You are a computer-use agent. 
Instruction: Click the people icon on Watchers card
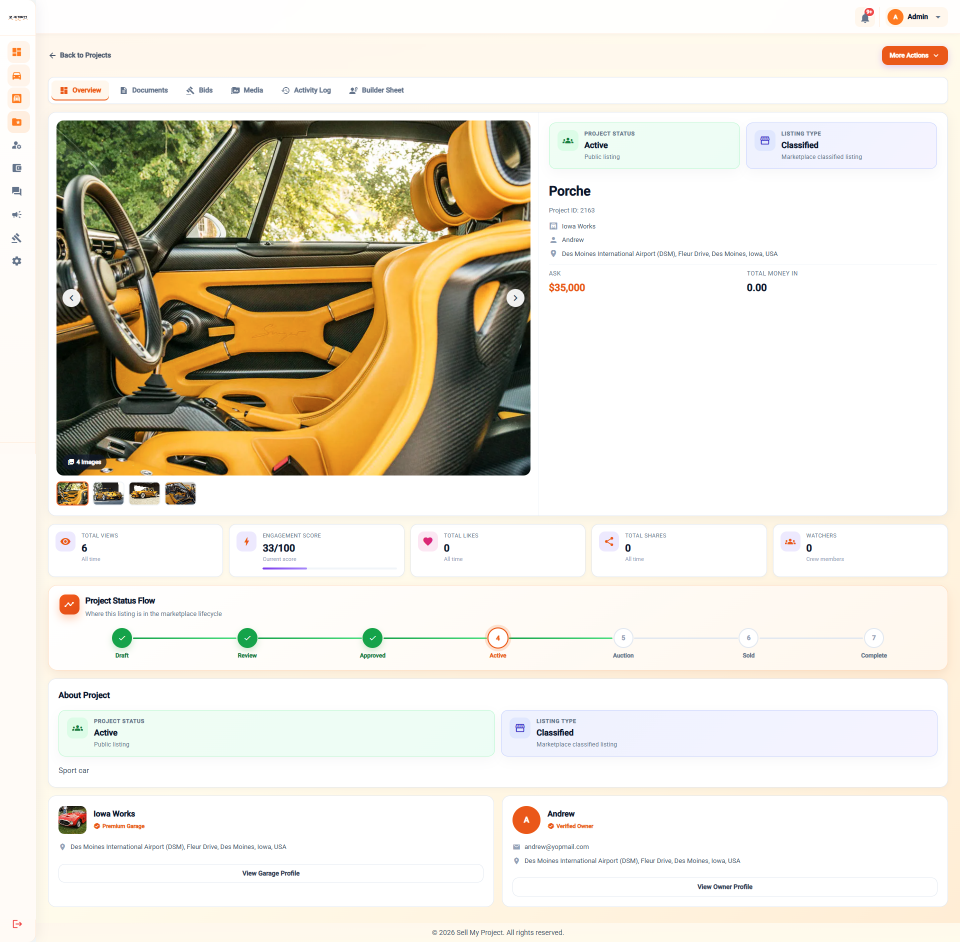(790, 541)
